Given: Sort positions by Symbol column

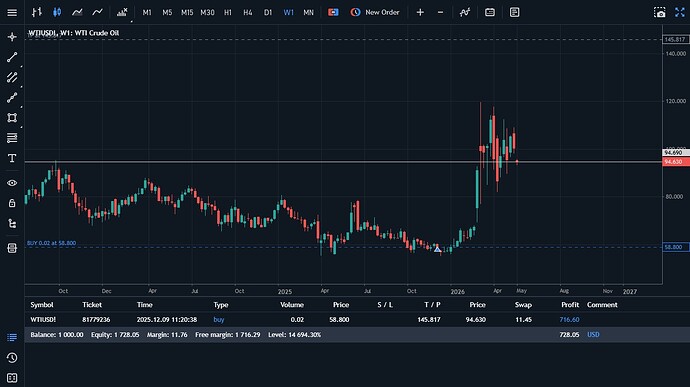Looking at the screenshot, I should 42,305.
